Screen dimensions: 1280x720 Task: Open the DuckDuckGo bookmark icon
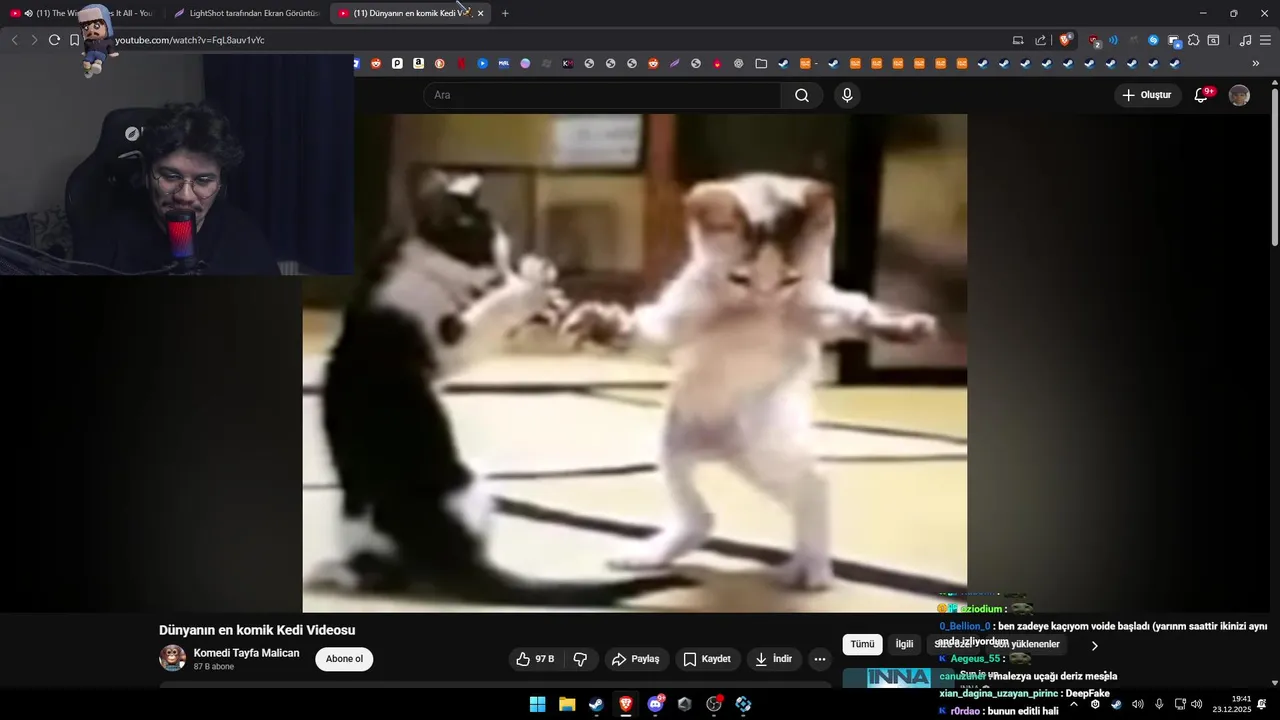tap(440, 63)
